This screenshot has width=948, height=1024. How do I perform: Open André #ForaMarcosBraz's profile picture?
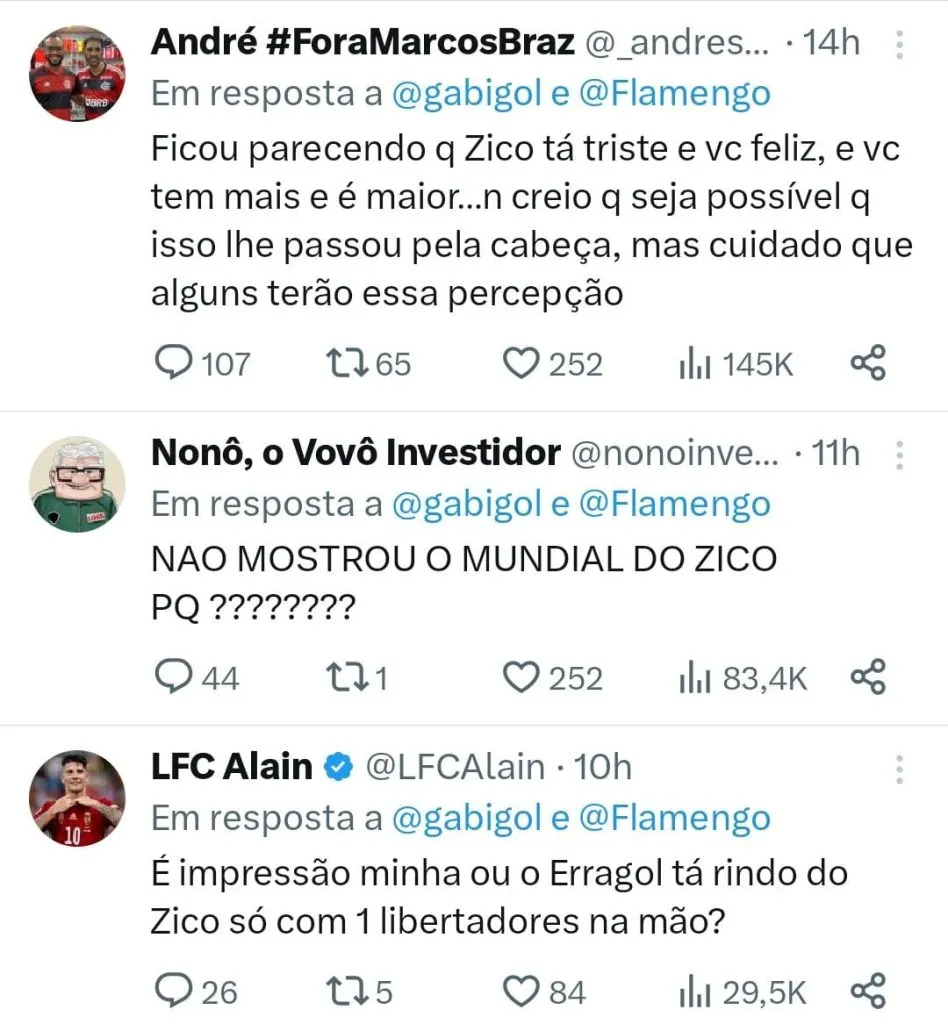(76, 73)
